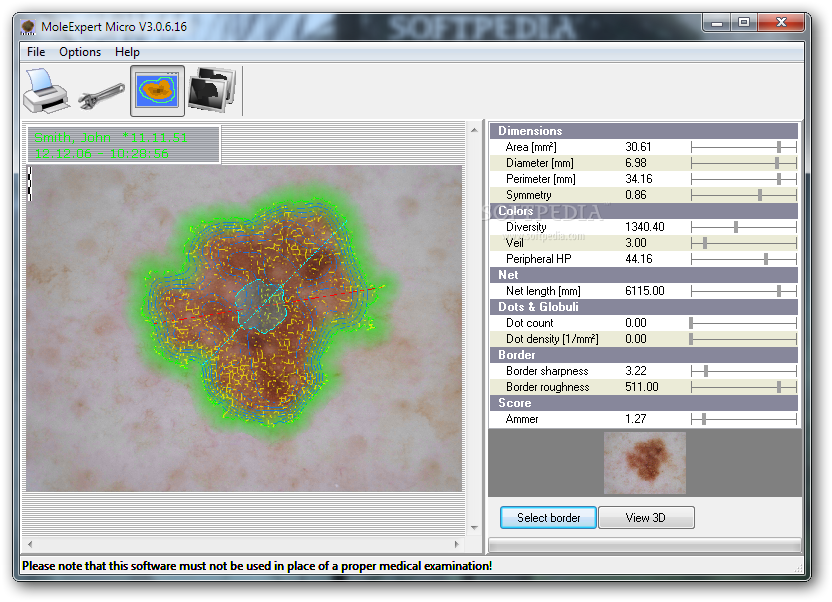Minimize the MoleExpert window
The height and width of the screenshot is (602, 832).
[717, 23]
